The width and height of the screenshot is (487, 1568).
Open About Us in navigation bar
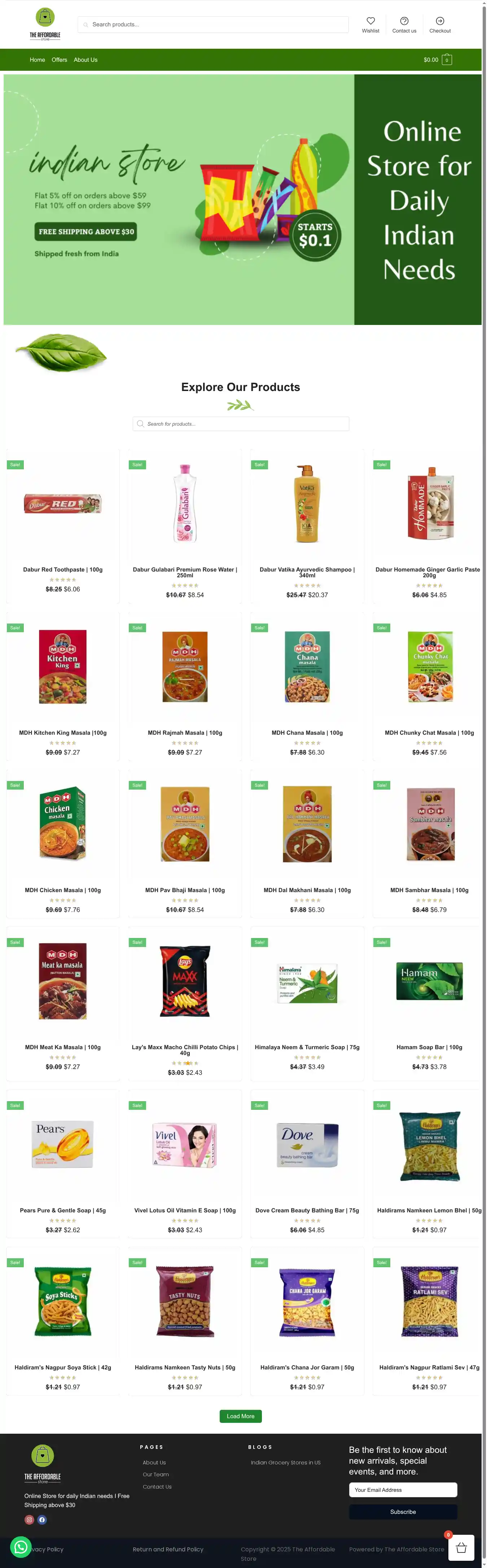86,60
